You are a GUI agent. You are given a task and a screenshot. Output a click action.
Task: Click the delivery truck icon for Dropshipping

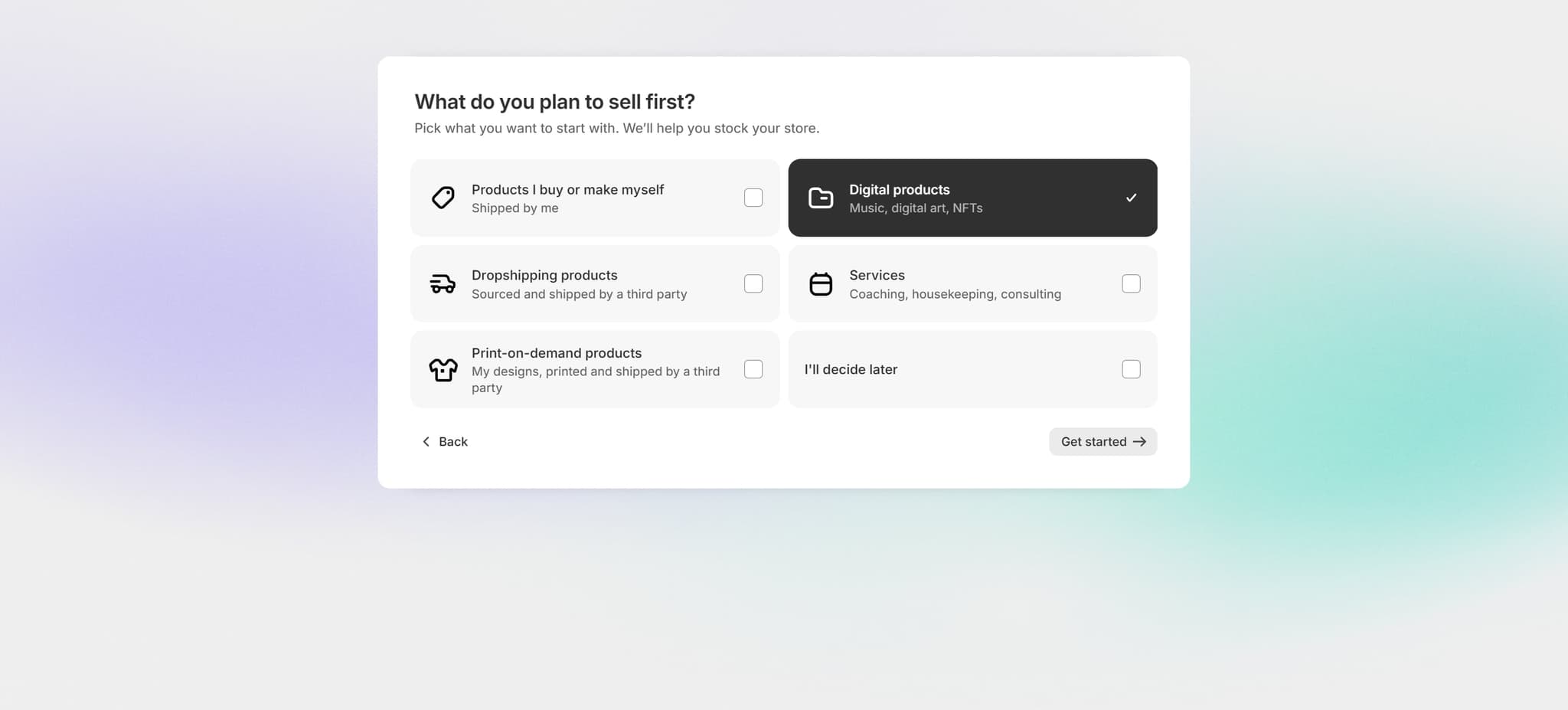tap(443, 283)
